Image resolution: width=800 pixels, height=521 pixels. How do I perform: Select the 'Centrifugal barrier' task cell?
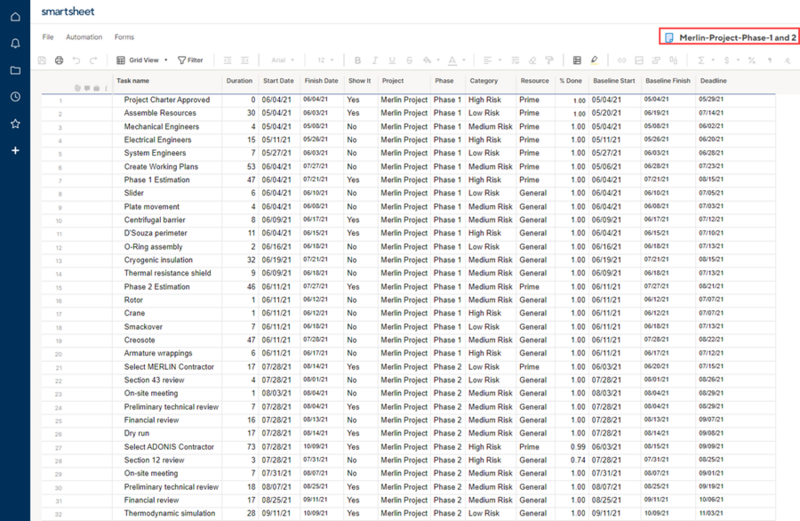tap(167, 220)
